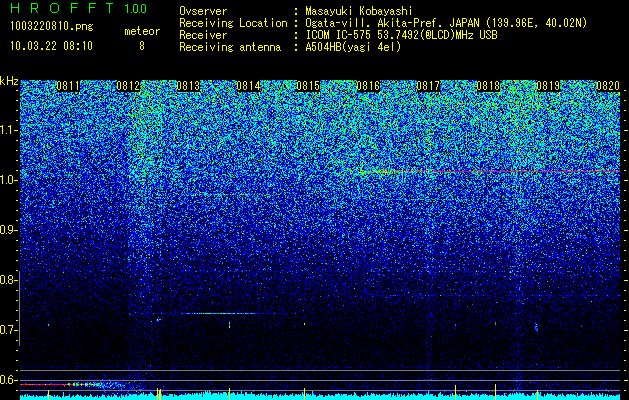Click the leftmost yellow meteor tick in bottom strip

[x=48, y=394]
